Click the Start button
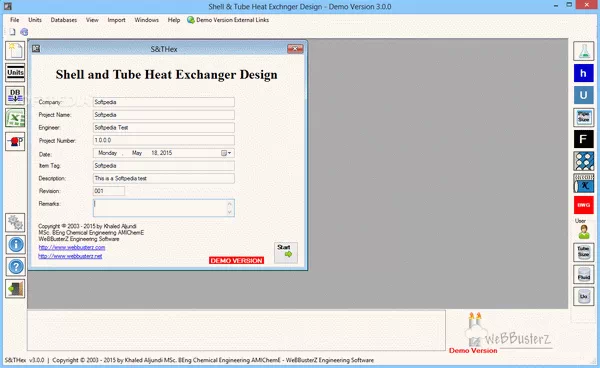Viewport: 600px width, 368px height. [x=285, y=252]
